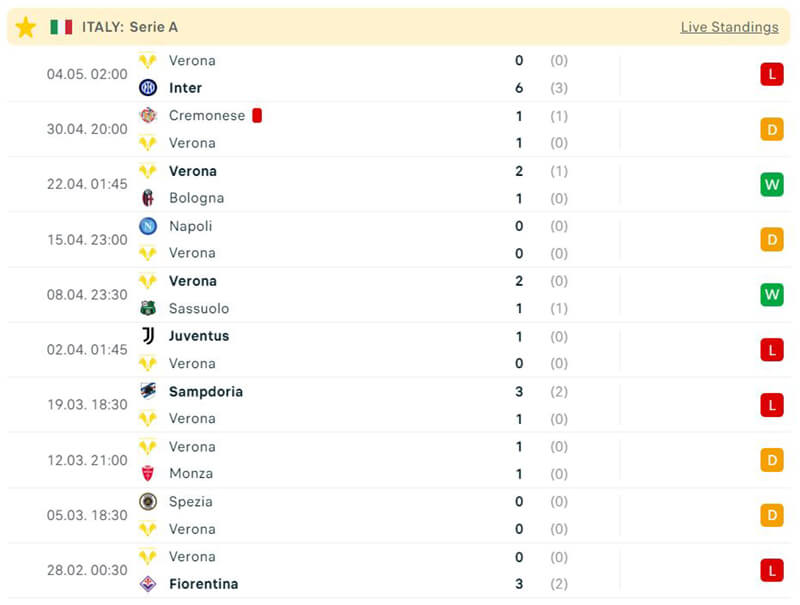Click the Monza team logo
Viewport: 800px width, 605px height.
(148, 474)
